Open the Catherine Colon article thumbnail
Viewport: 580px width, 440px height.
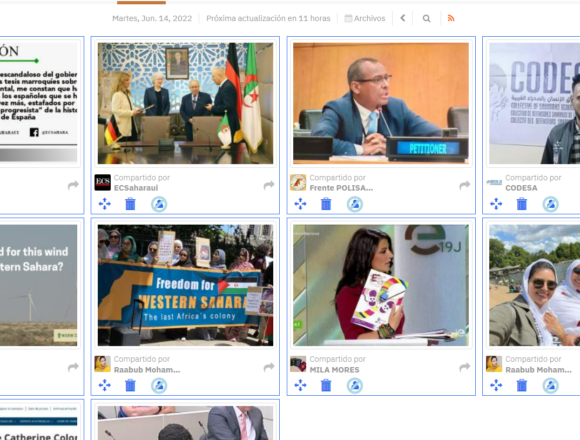(38, 423)
